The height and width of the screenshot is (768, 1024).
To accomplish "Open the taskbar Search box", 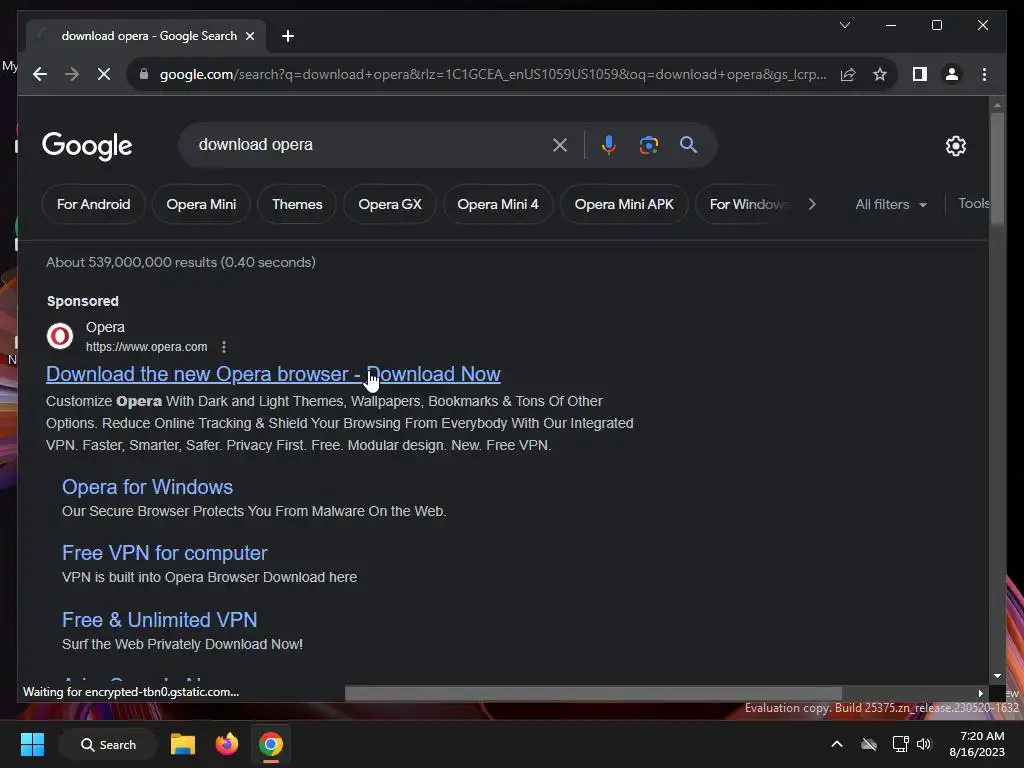I will point(108,744).
